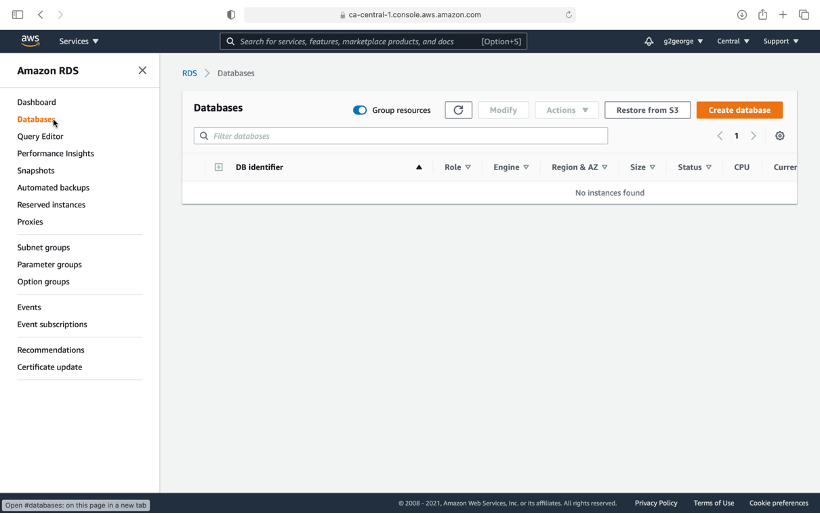Open Cookie preferences link
This screenshot has height=514, width=820.
(779, 503)
